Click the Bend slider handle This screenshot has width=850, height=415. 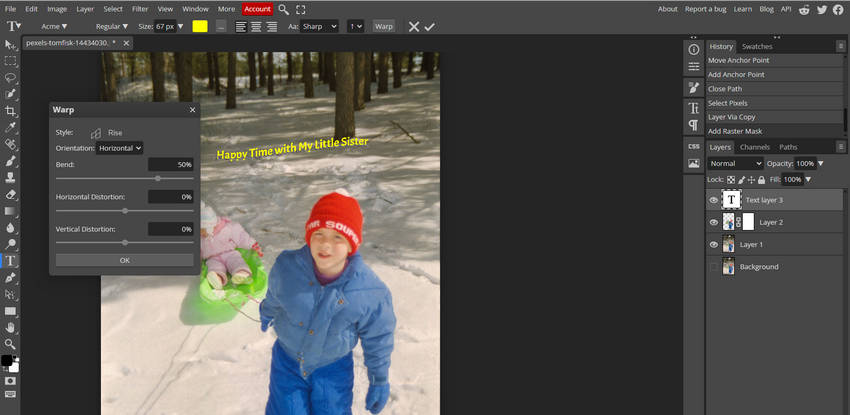click(x=158, y=178)
